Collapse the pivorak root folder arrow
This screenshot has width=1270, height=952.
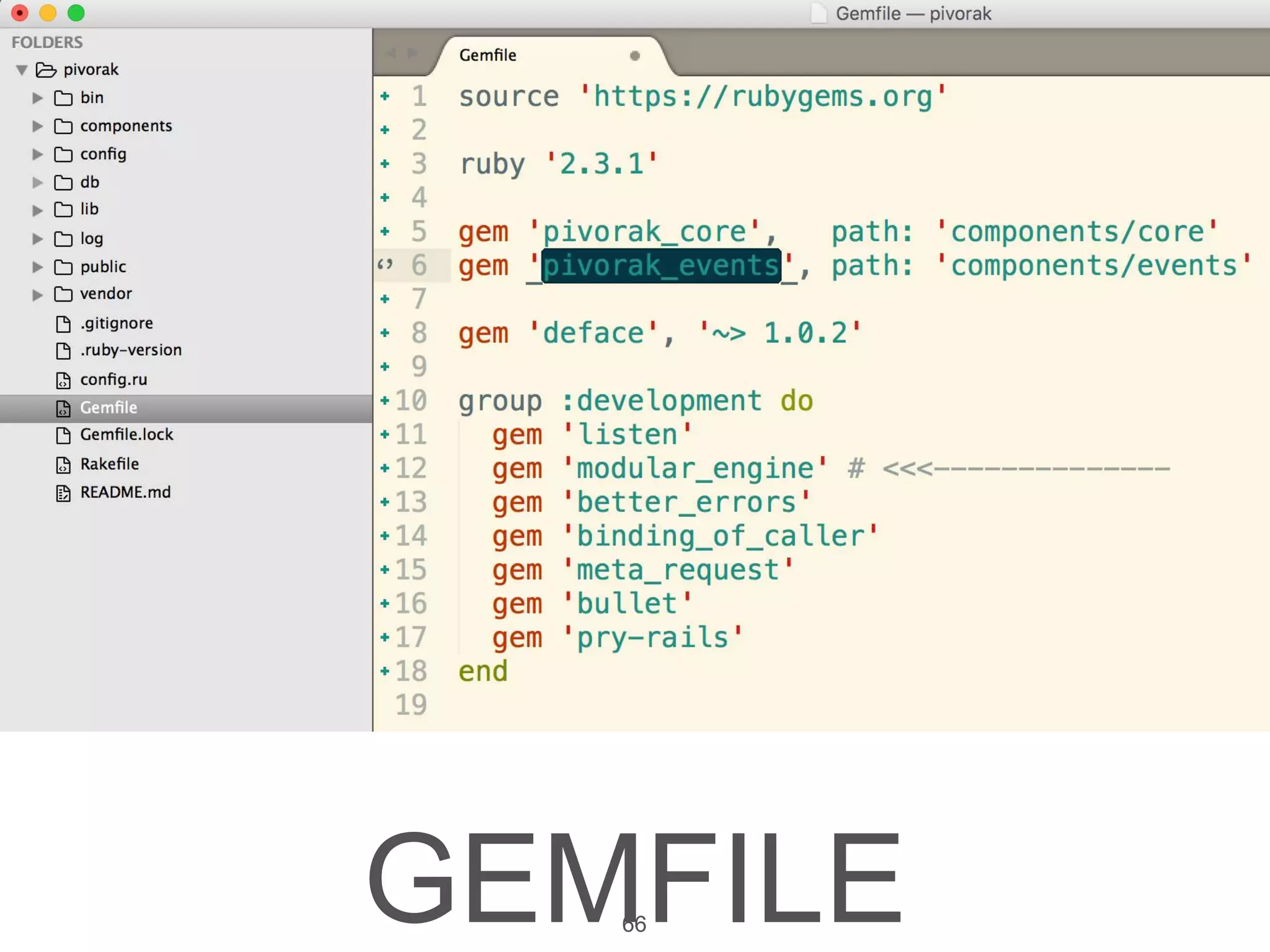coord(22,70)
